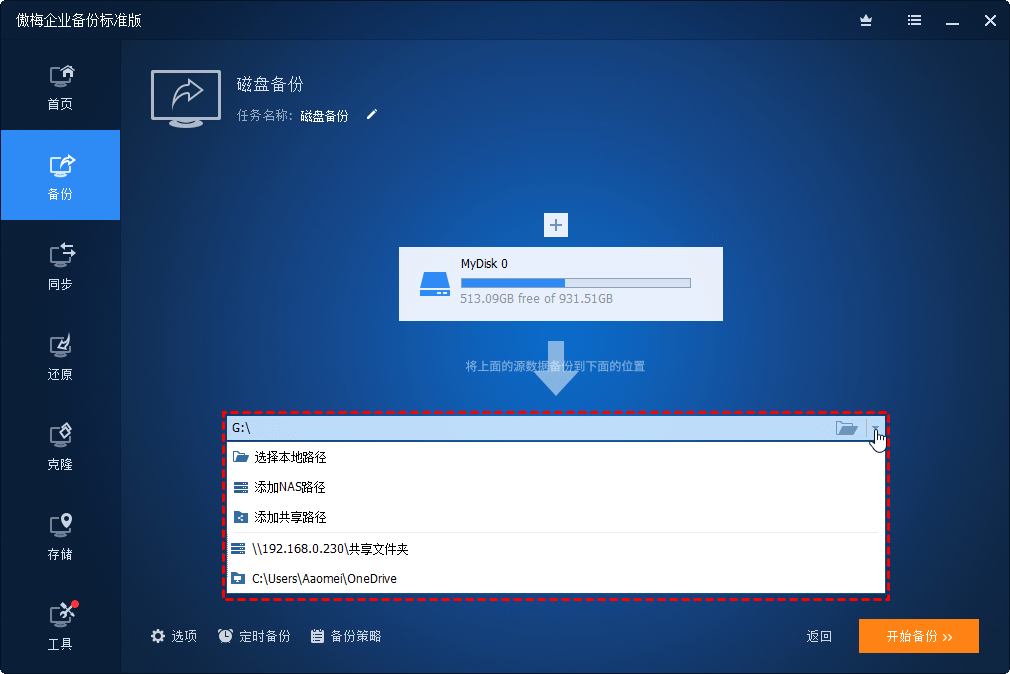The height and width of the screenshot is (674, 1010).
Task: Select the 克隆 (Clone) sidebar icon
Action: coord(60,445)
